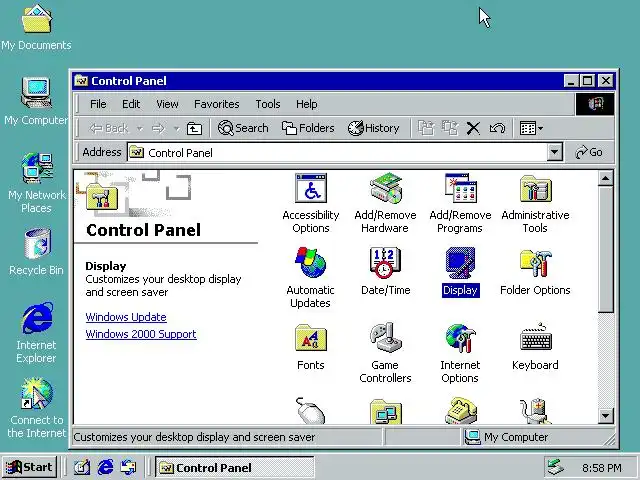Click the system tray network icon
This screenshot has width=640, height=480.
(556, 467)
